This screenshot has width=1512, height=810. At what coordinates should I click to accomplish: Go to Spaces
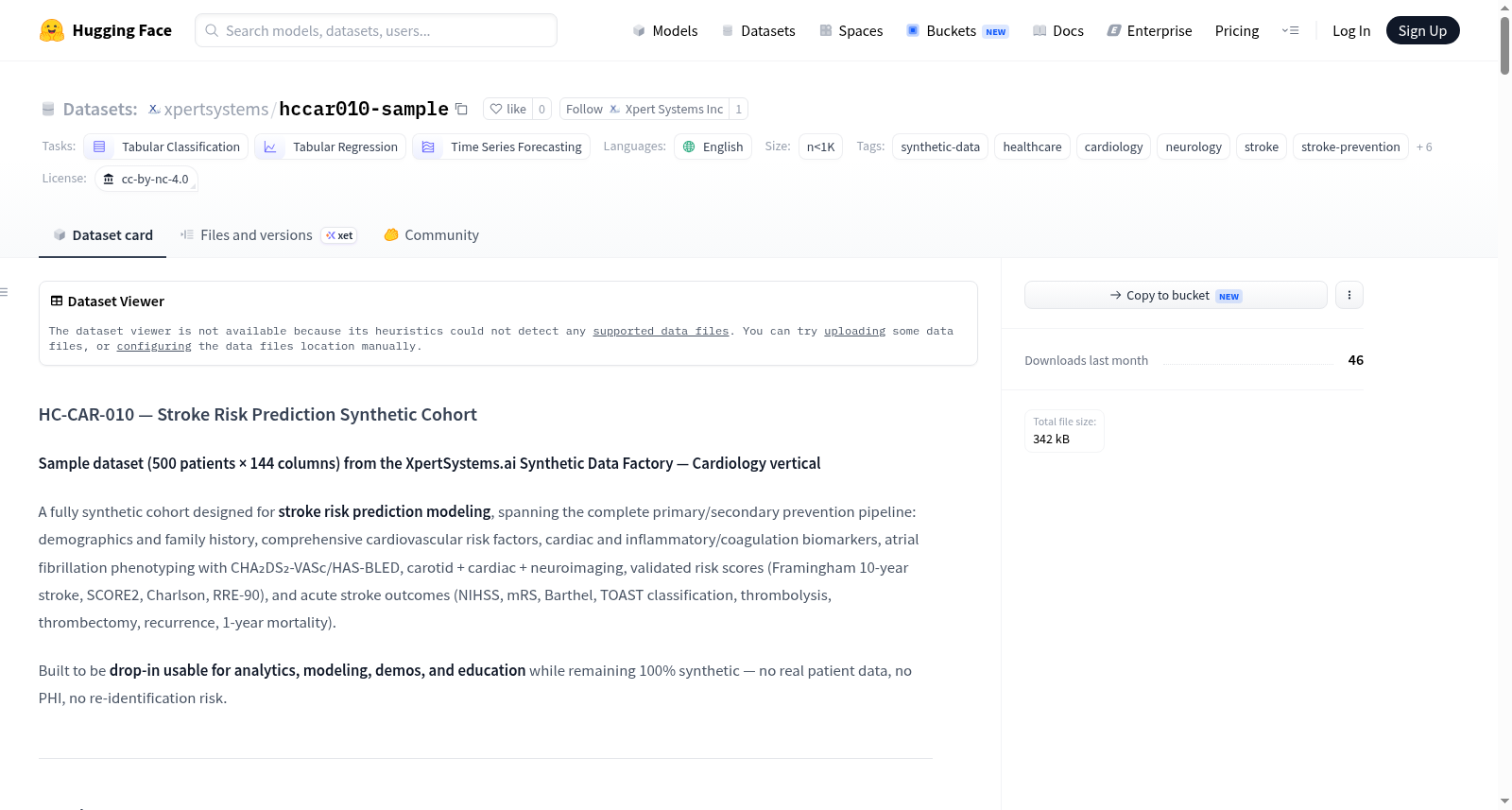coord(850,30)
